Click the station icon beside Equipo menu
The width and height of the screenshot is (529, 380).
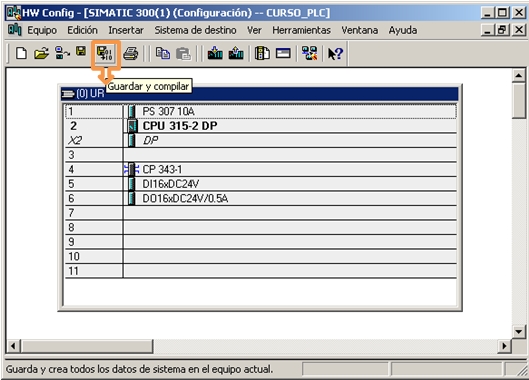click(x=15, y=30)
